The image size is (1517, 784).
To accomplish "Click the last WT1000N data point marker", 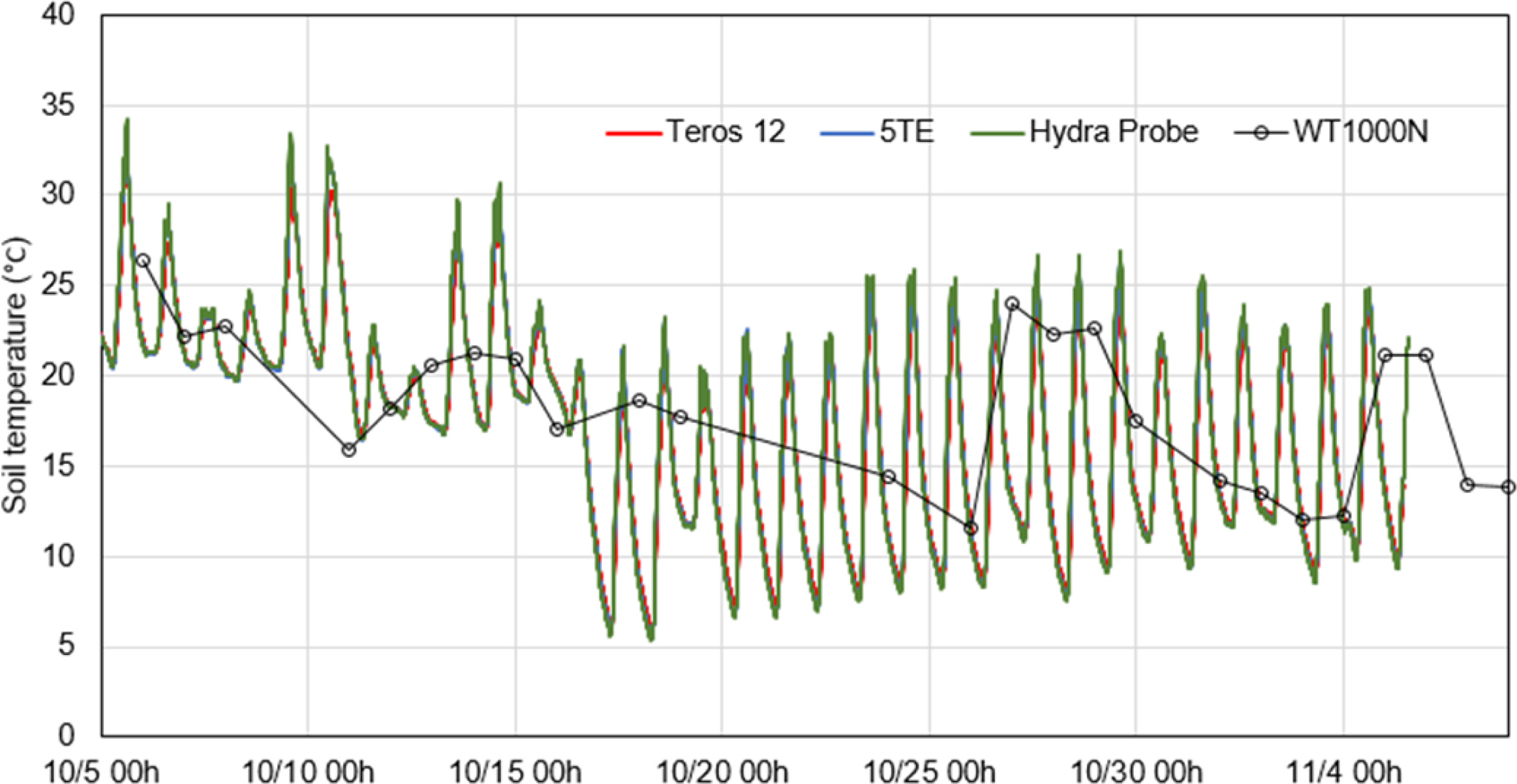I will click(1508, 487).
